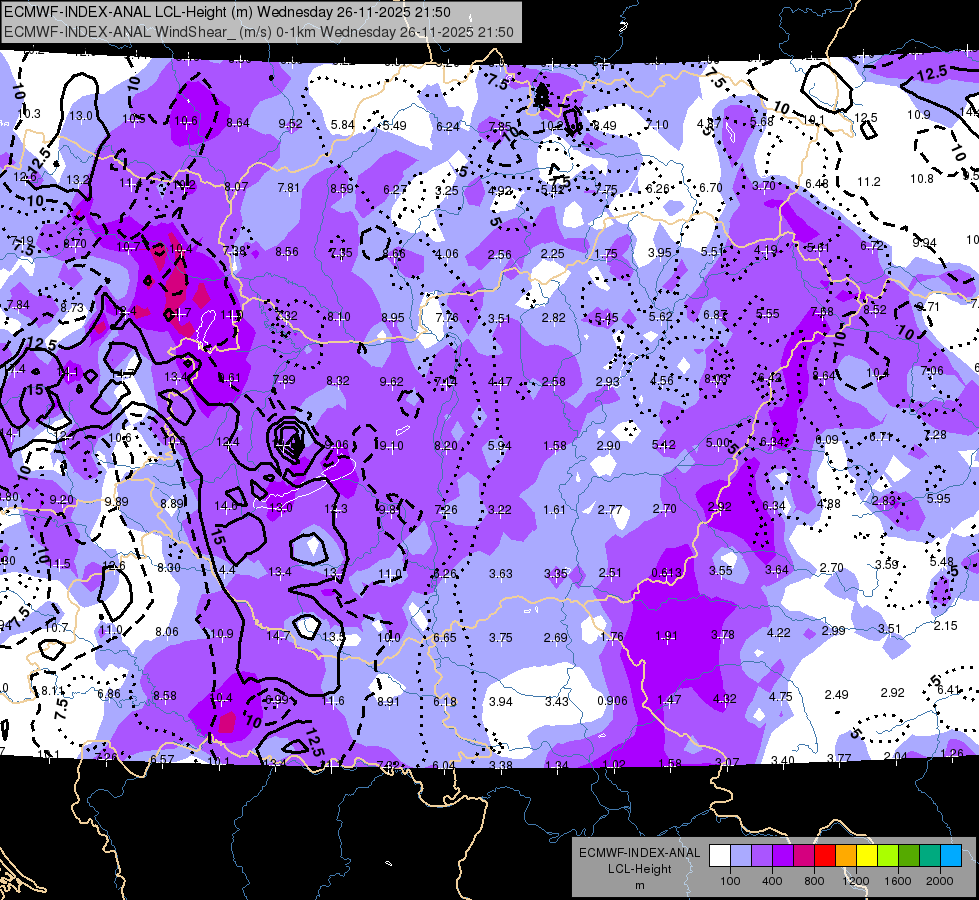979x900 pixels.
Task: Click the grid value '9.62'
Action: [x=391, y=381]
